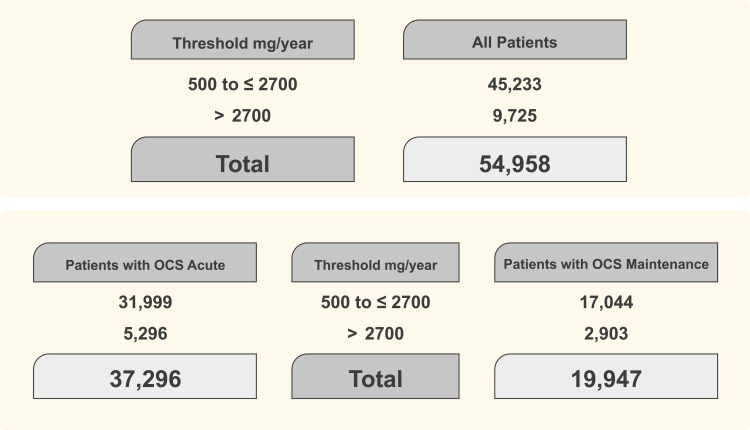Click the bottom center Total box
The image size is (750, 430).
tap(375, 379)
